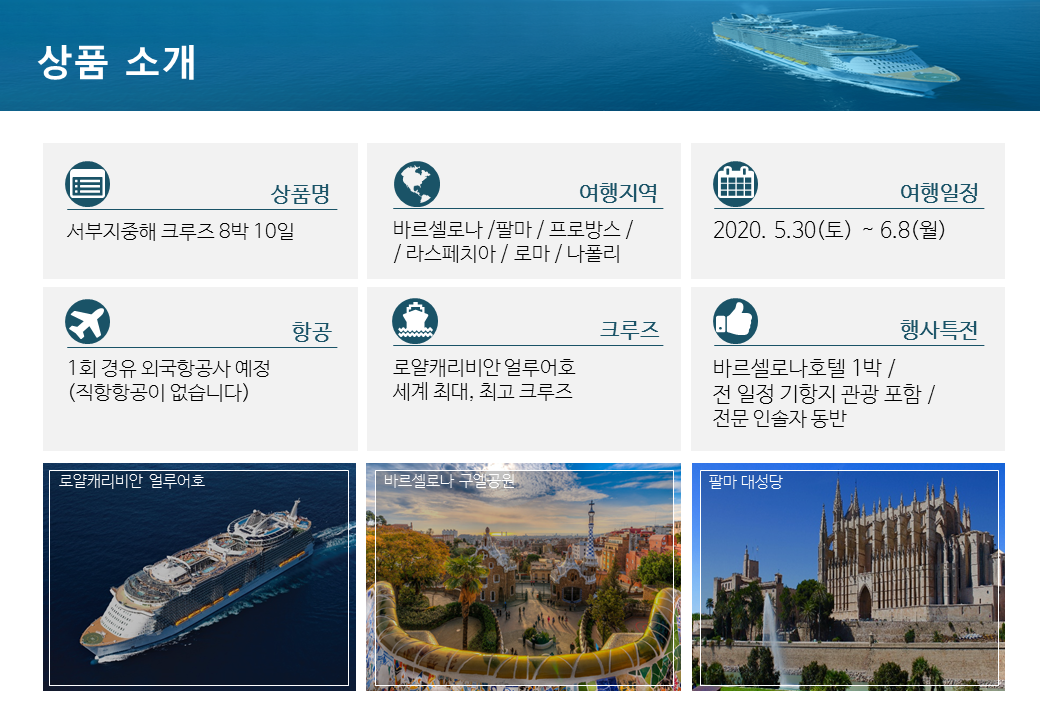The width and height of the screenshot is (1040, 720).
Task: Click the 팔마 대성당 photo caption
Action: 746,482
